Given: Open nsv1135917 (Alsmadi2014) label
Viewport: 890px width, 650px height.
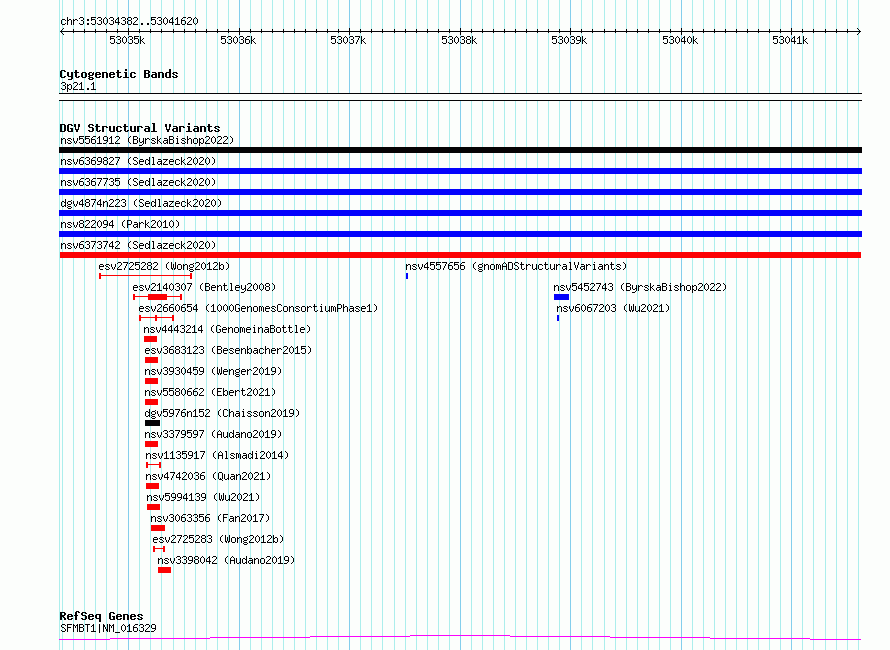Looking at the screenshot, I should tap(217, 455).
